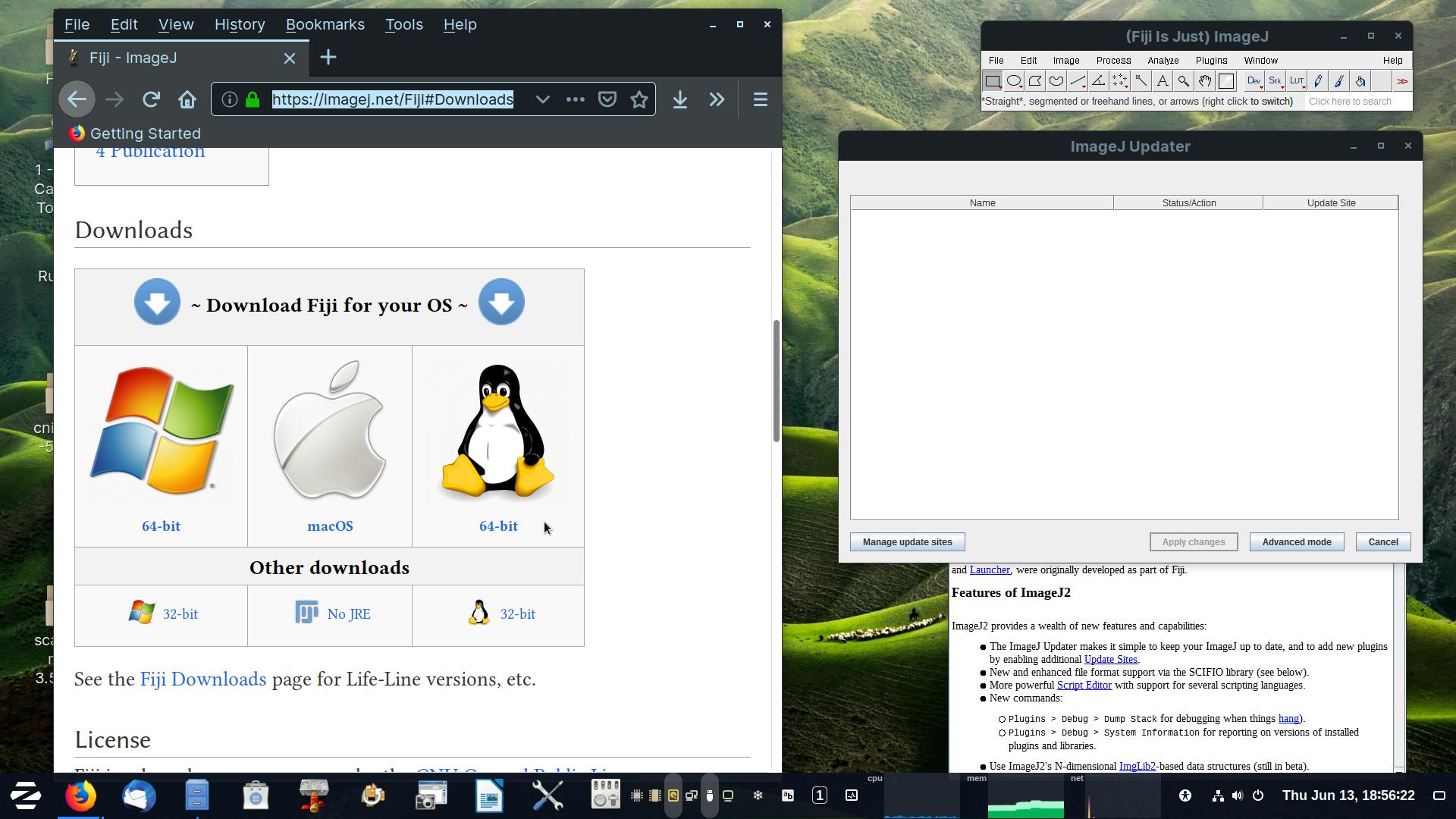This screenshot has height=819, width=1456.
Task: Open the Plugins menu in ImageJ
Action: [1211, 61]
